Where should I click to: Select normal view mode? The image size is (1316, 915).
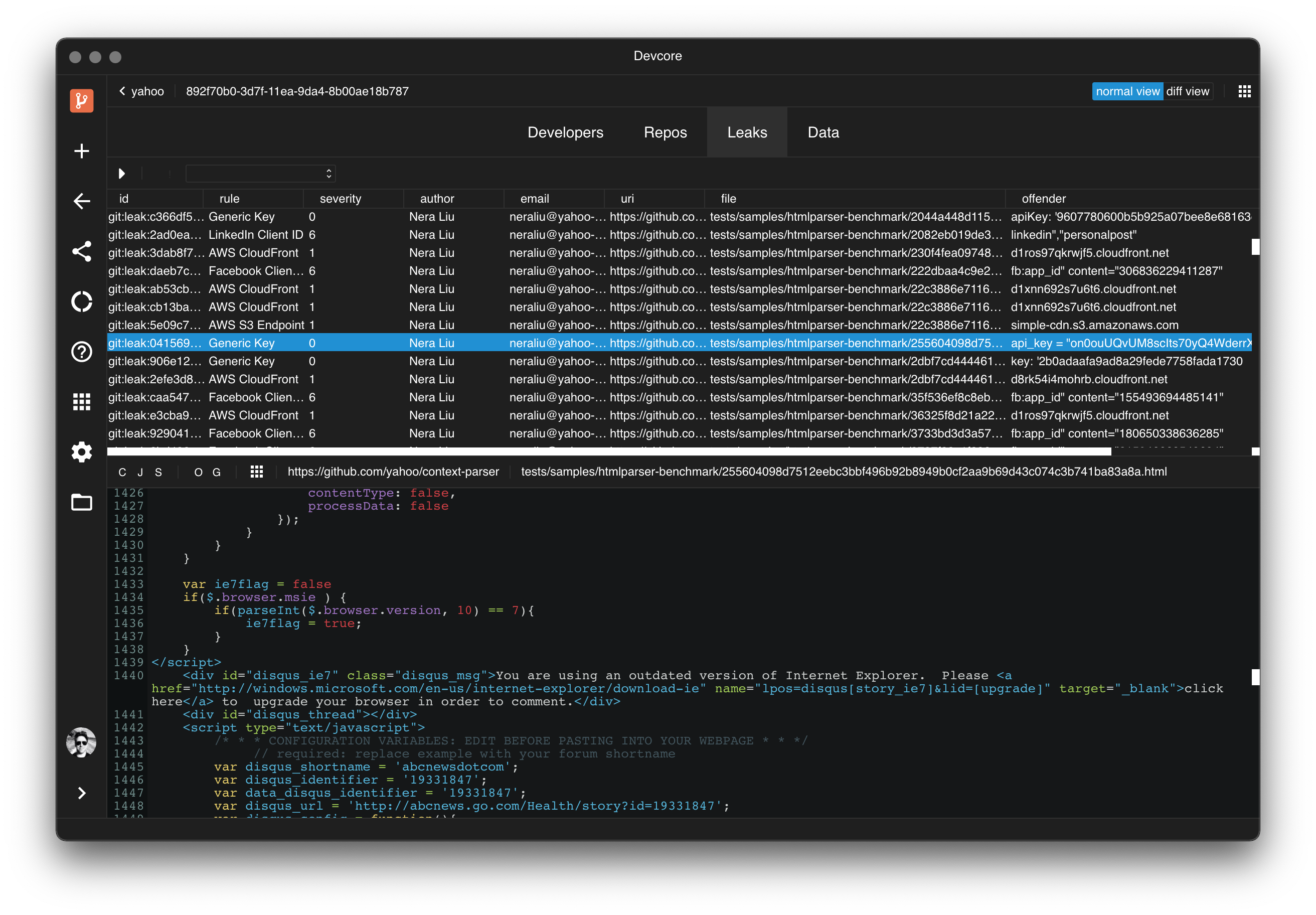1127,91
